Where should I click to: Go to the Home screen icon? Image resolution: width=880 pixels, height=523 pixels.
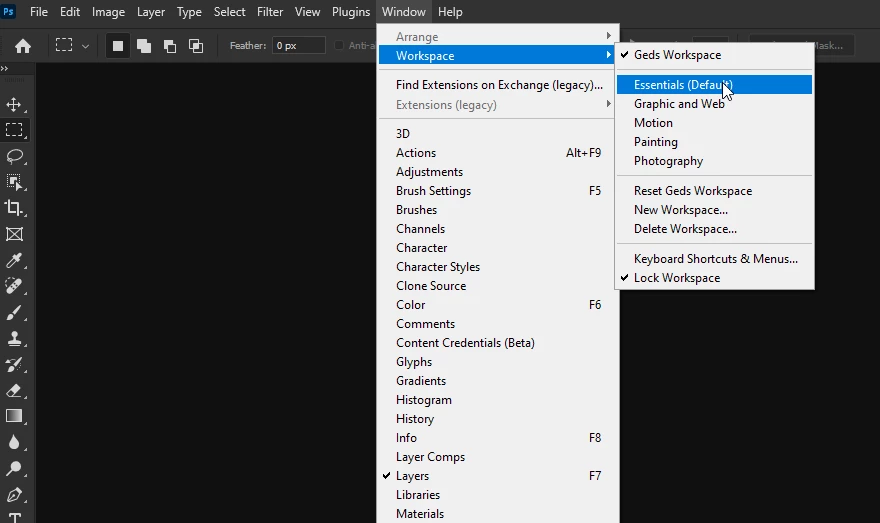point(22,45)
